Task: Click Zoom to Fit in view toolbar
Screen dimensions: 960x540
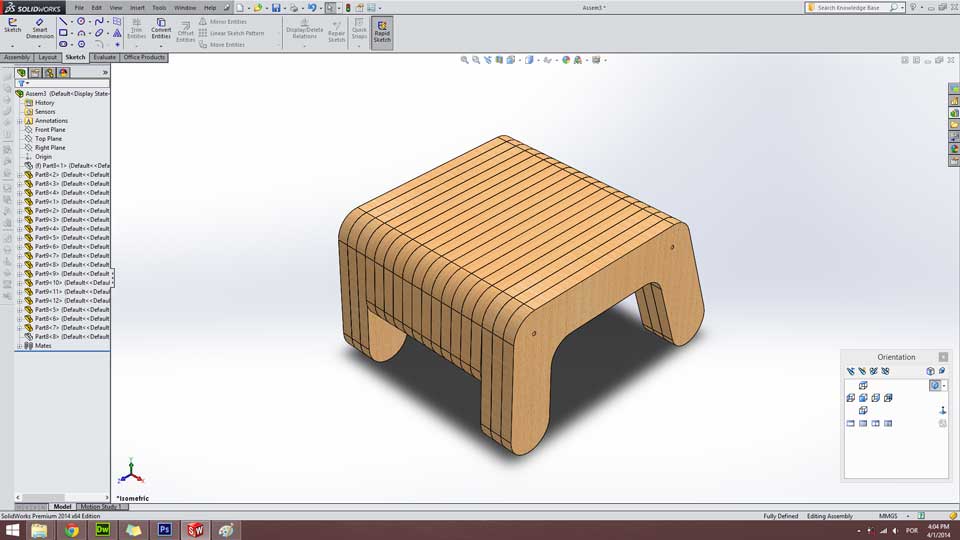Action: coord(465,60)
